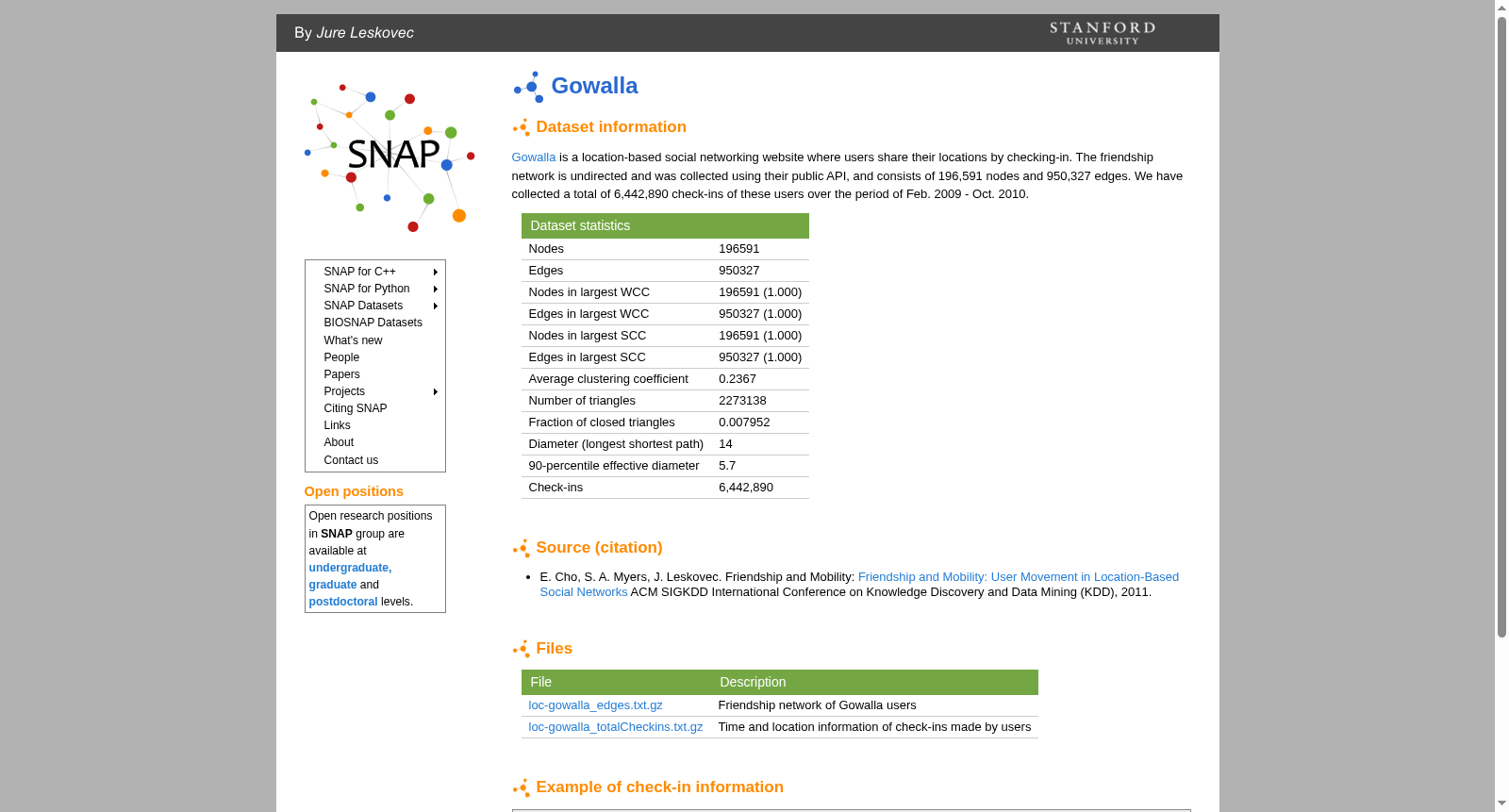Viewport: 1509px width, 812px height.
Task: Click the Stanford University logo
Action: (1103, 33)
